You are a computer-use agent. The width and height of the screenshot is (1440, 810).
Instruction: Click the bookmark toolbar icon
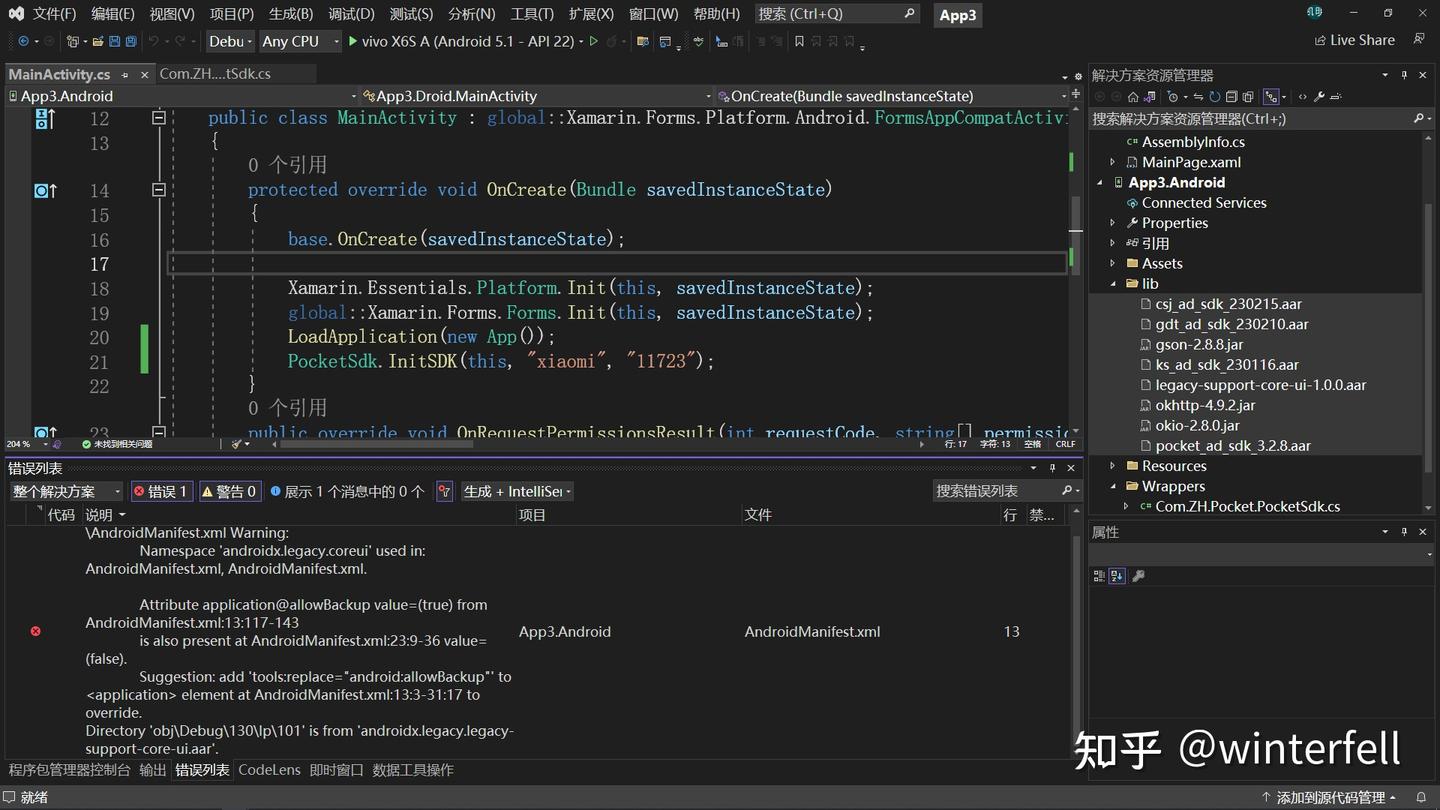[799, 41]
